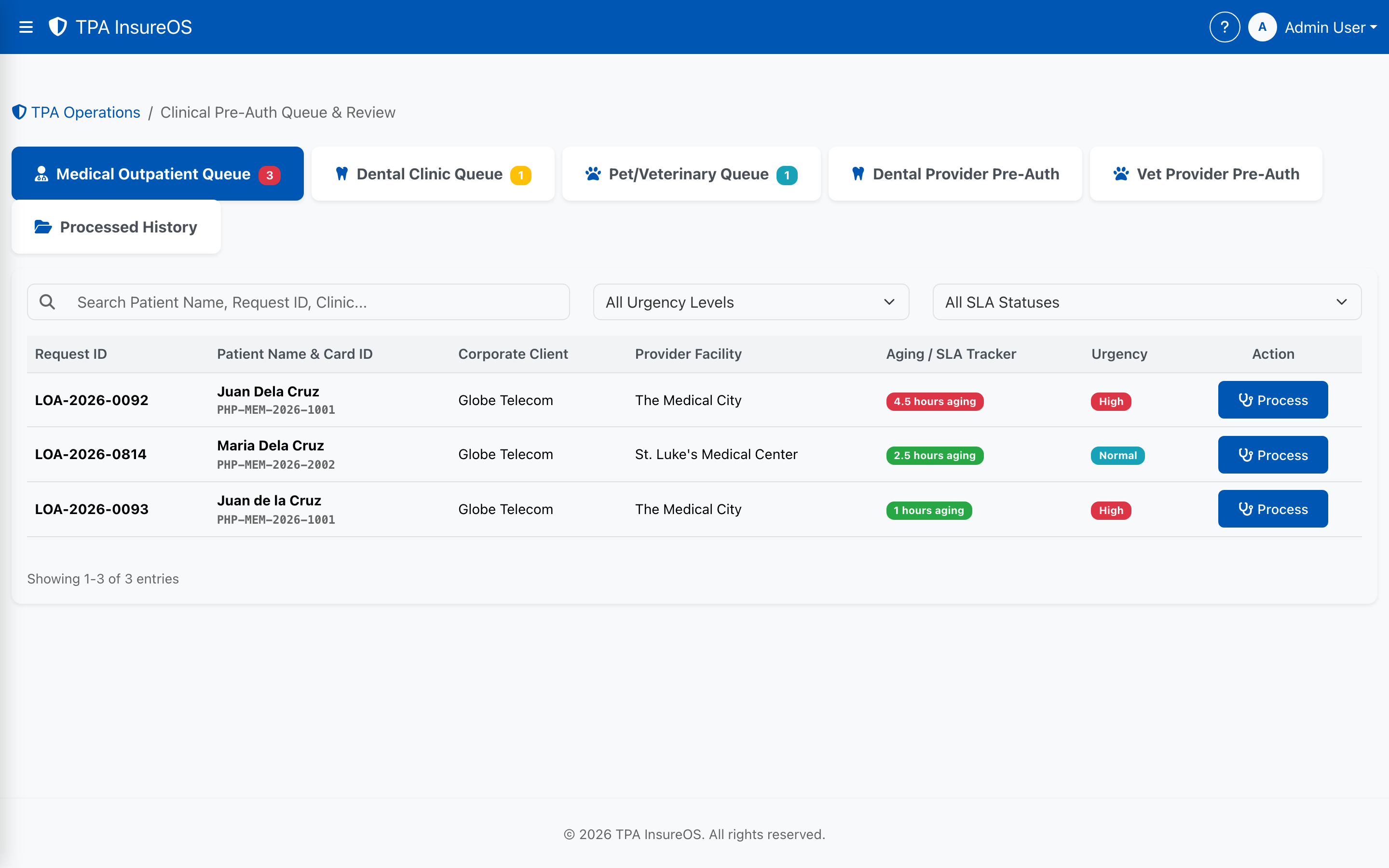Focus the Search Patient Name input field
1389x868 pixels.
point(299,302)
